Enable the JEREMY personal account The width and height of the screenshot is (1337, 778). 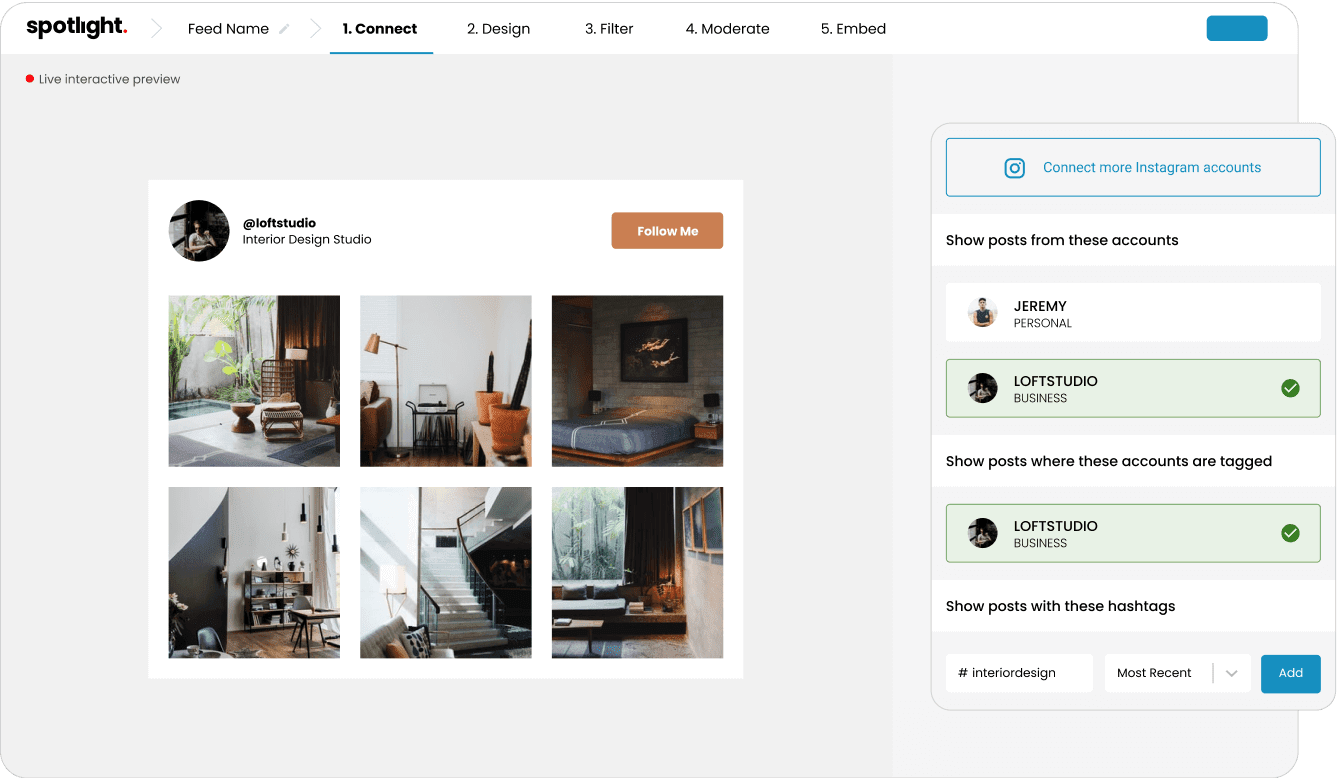pos(1133,311)
